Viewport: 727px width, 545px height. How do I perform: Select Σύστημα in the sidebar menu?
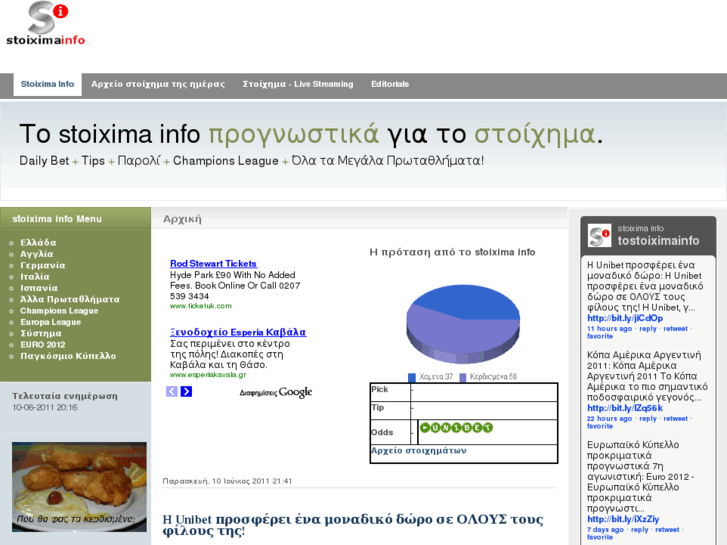tap(41, 333)
